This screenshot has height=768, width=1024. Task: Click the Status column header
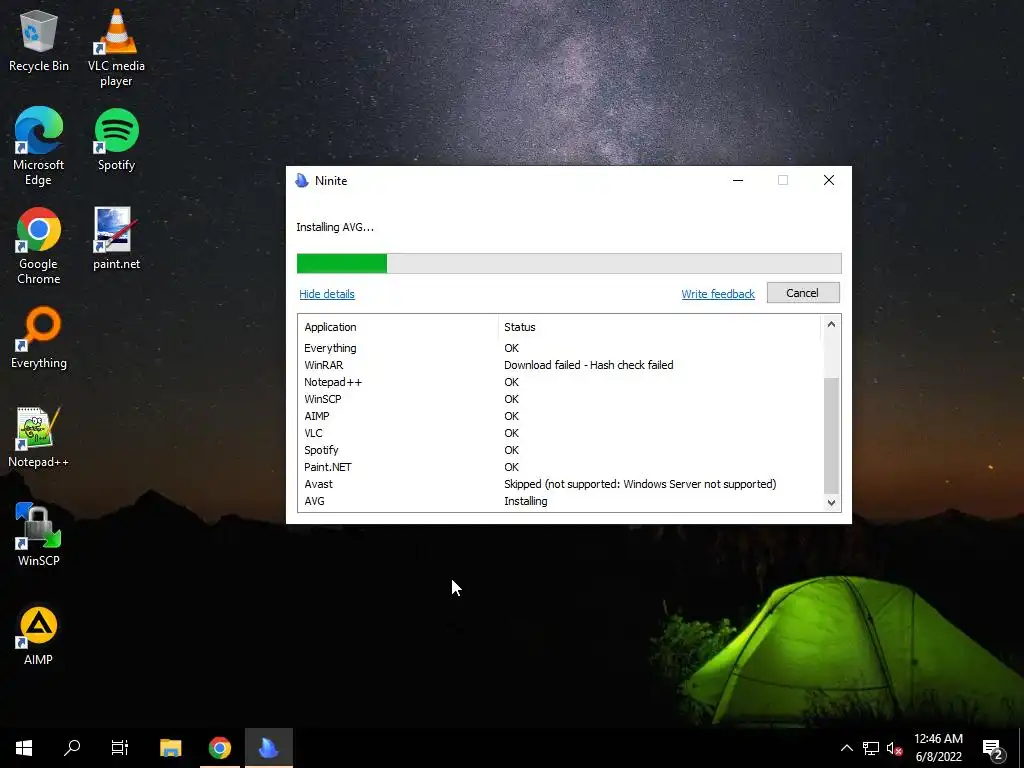(x=658, y=327)
